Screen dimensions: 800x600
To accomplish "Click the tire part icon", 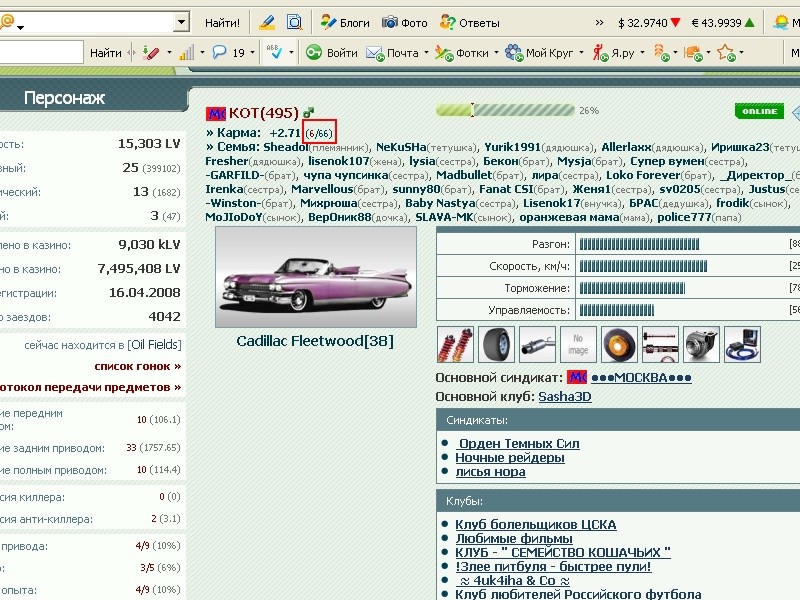I will pos(496,345).
